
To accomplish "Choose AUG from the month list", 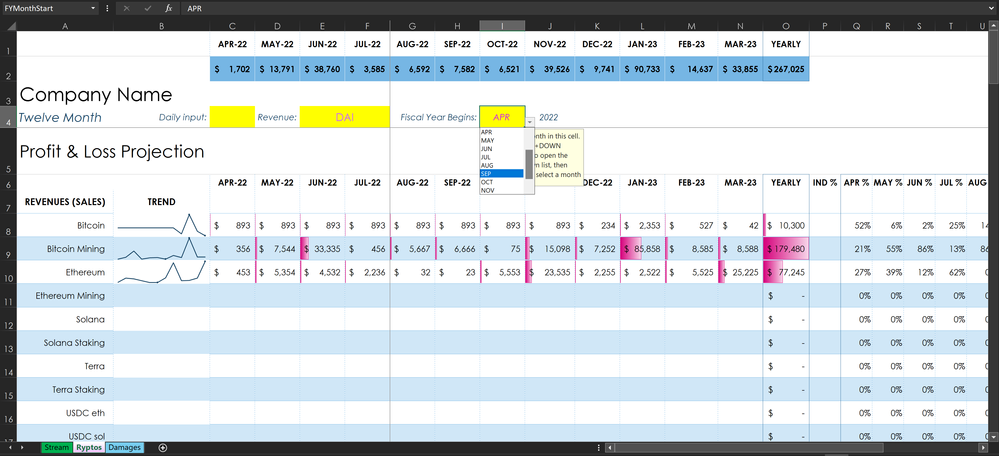I will pyautogui.click(x=501, y=165).
